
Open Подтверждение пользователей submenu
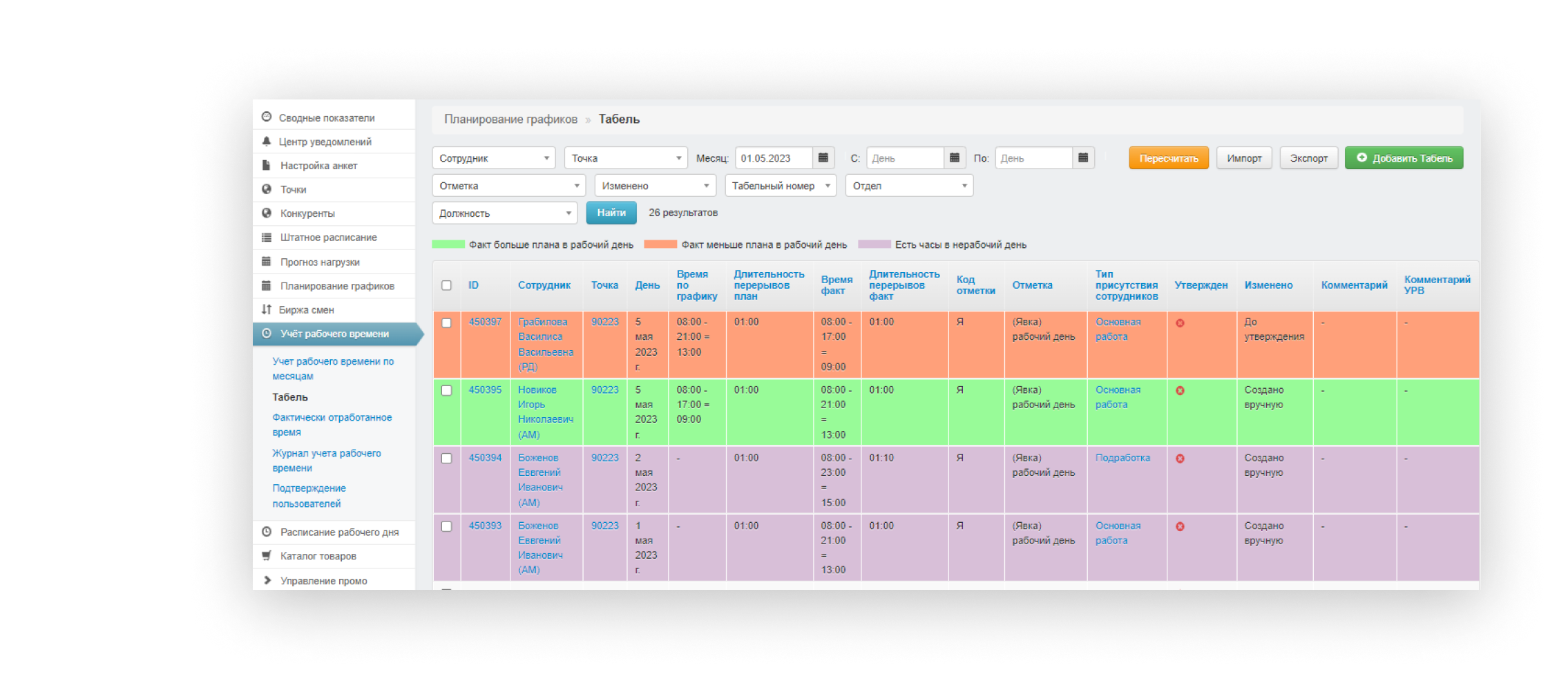[309, 496]
